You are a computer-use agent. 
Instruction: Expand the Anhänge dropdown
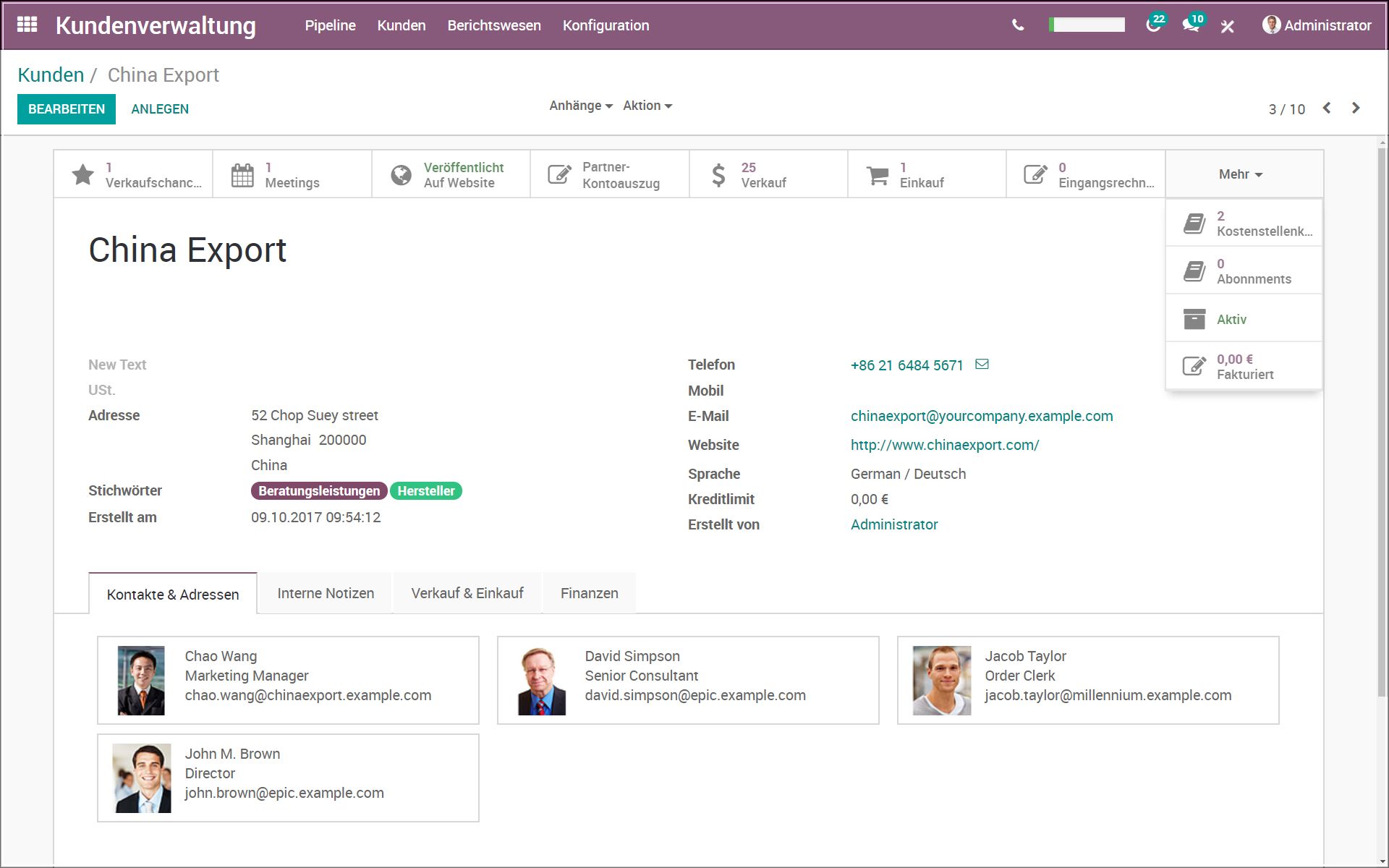(x=580, y=106)
